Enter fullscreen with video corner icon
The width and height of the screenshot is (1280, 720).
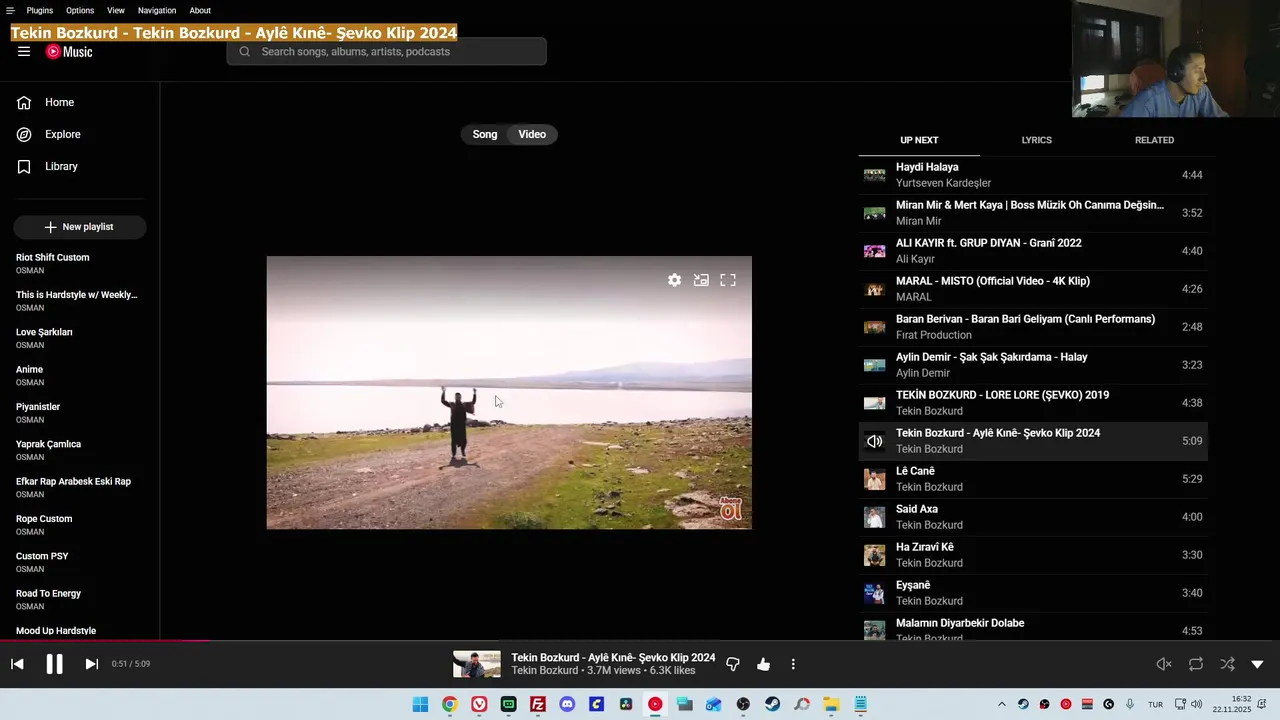728,280
